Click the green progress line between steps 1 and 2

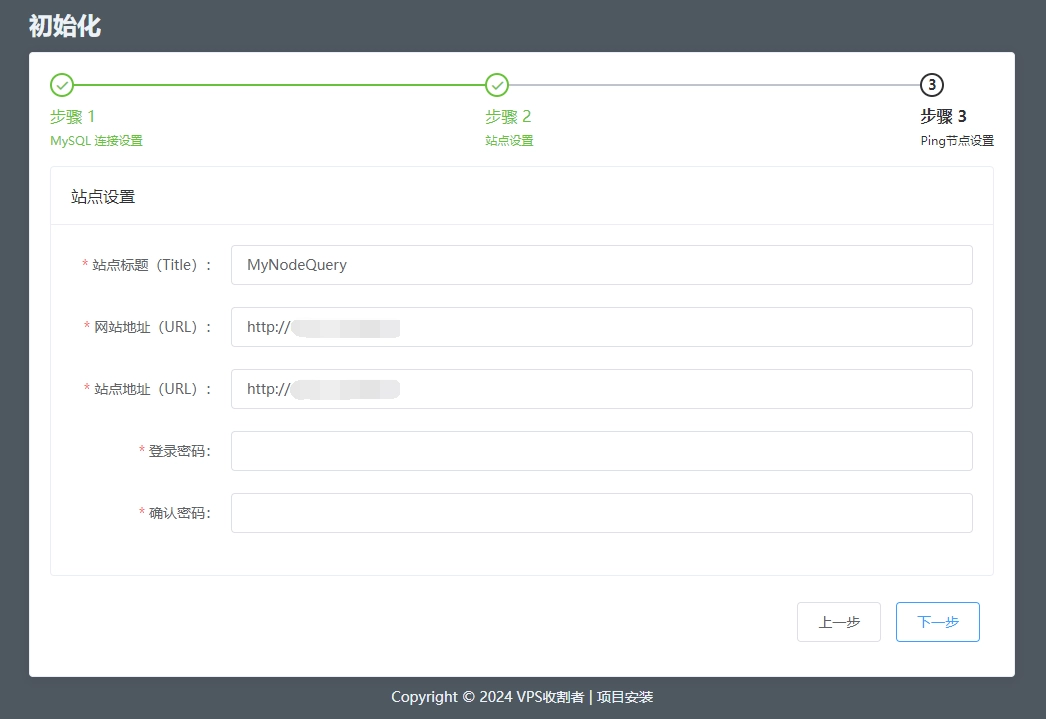click(x=279, y=85)
